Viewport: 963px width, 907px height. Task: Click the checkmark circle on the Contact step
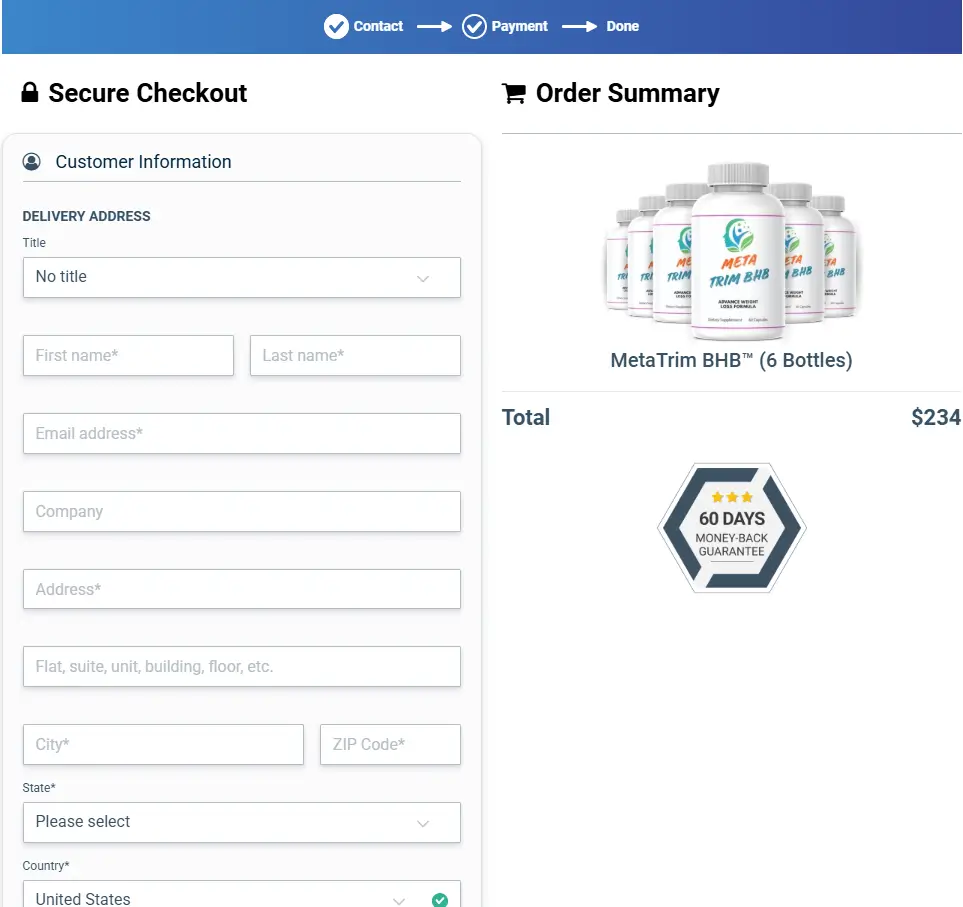pos(336,26)
